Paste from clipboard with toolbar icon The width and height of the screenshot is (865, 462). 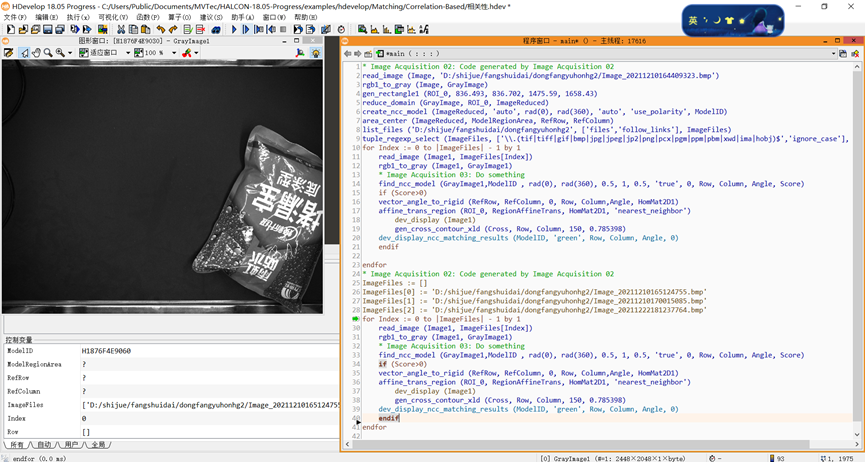tap(146, 29)
